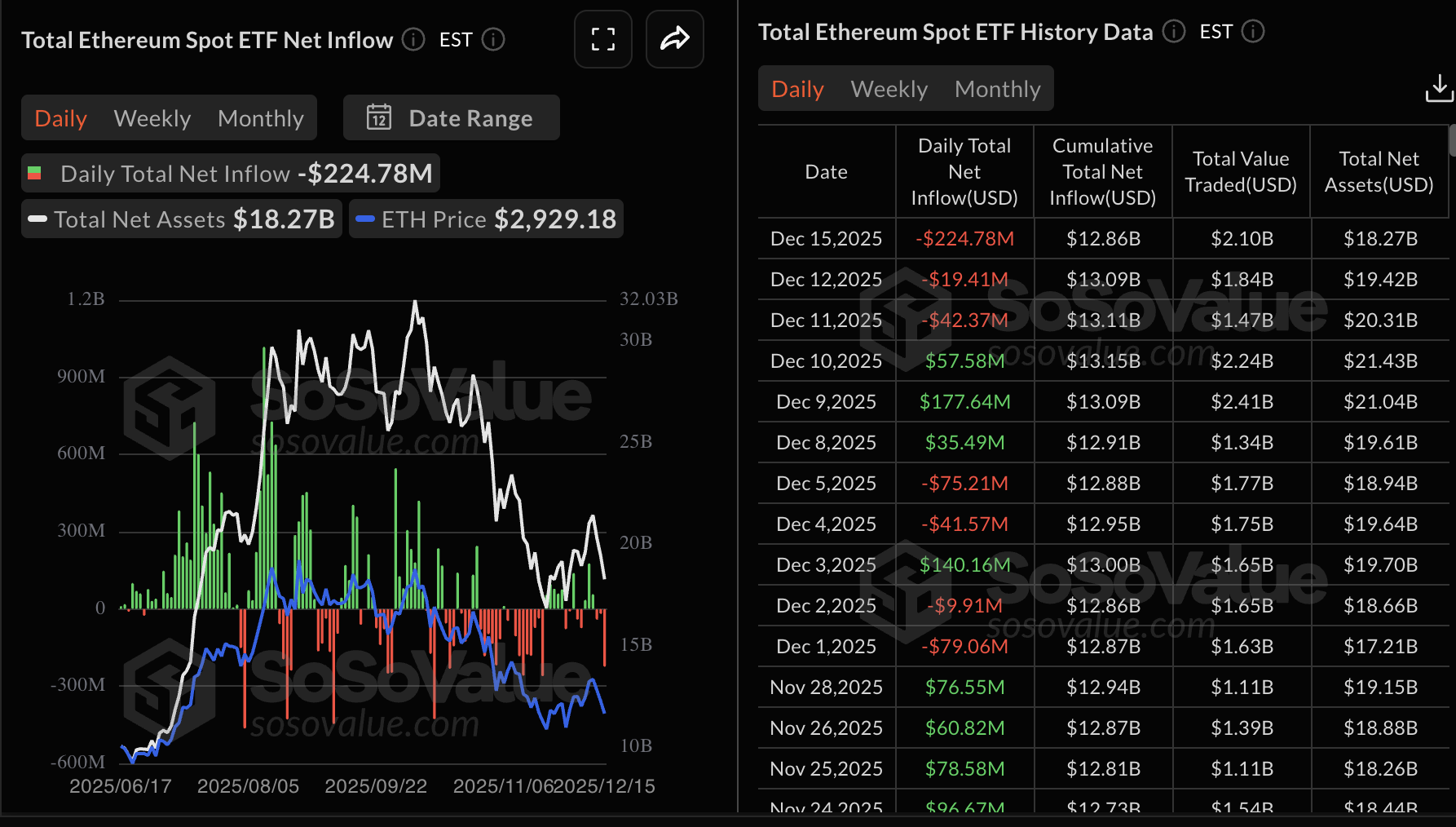Click the 2025/12/15 label on the chart axis
Screen dimensions: 1456x827
pyautogui.click(x=607, y=785)
